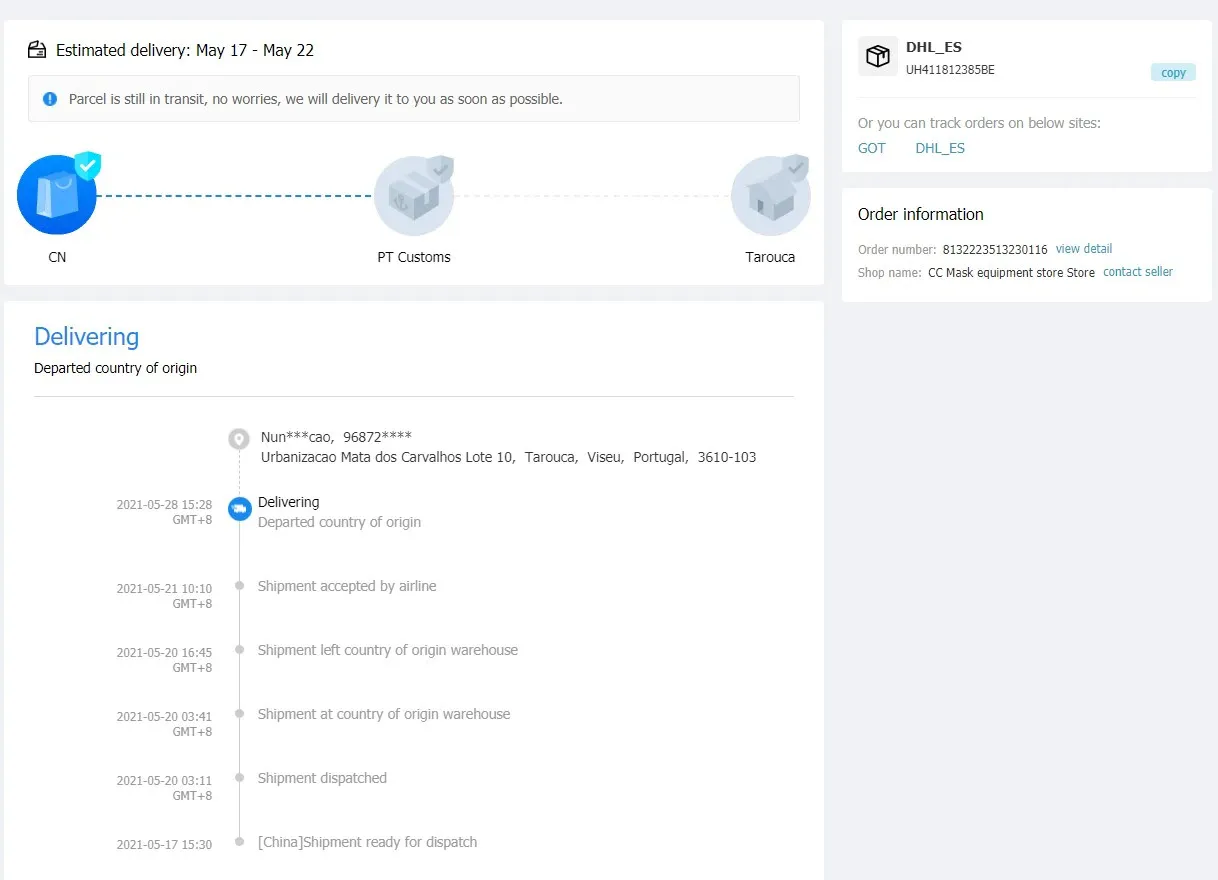Click the Tarouca house destination icon

770,196
